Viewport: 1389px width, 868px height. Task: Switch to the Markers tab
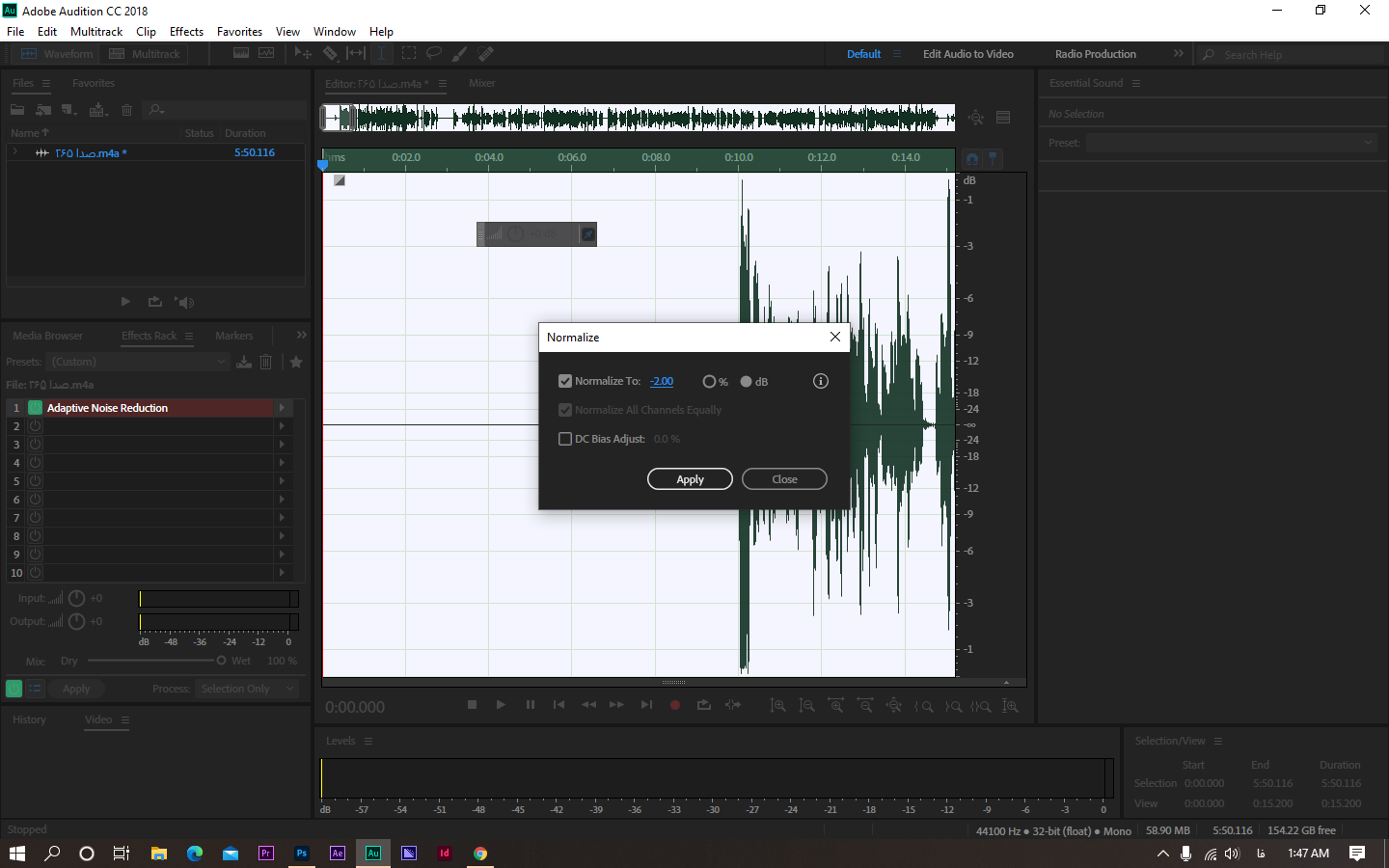point(234,336)
